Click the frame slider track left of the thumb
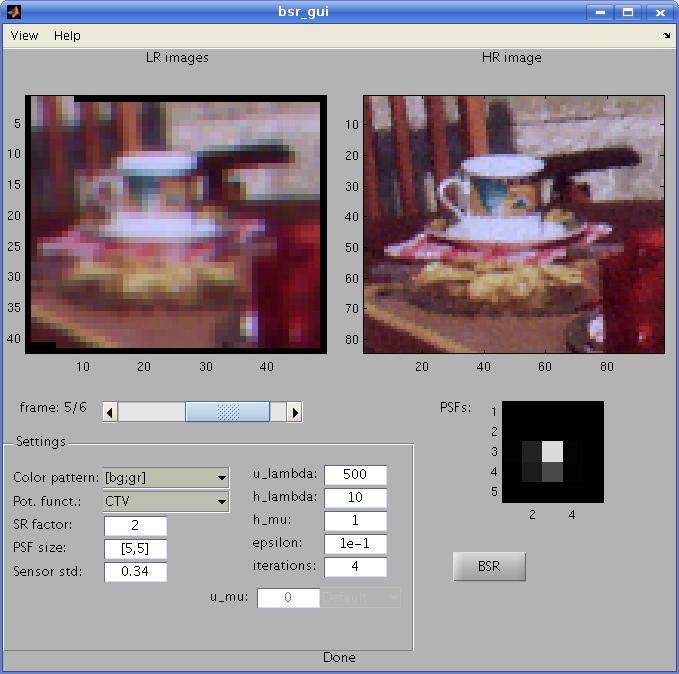This screenshot has height=674, width=679. point(152,412)
